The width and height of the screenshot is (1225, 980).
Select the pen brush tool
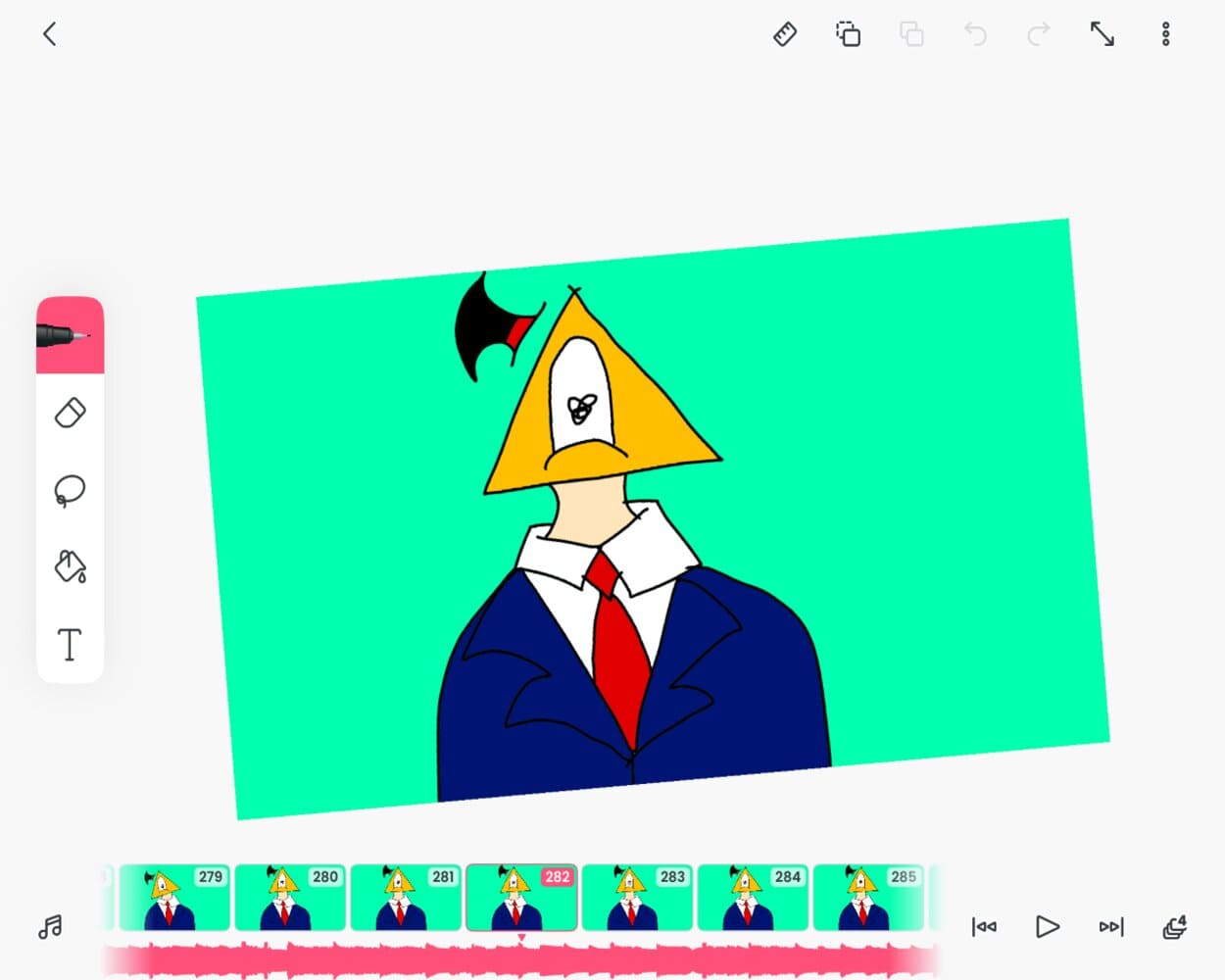click(70, 335)
